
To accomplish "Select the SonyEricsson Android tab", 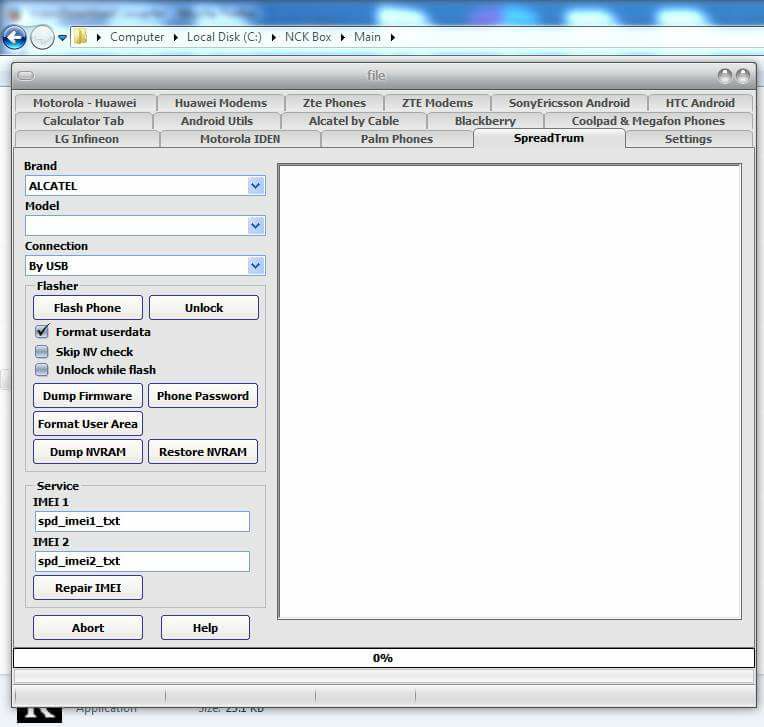I will click(569, 103).
